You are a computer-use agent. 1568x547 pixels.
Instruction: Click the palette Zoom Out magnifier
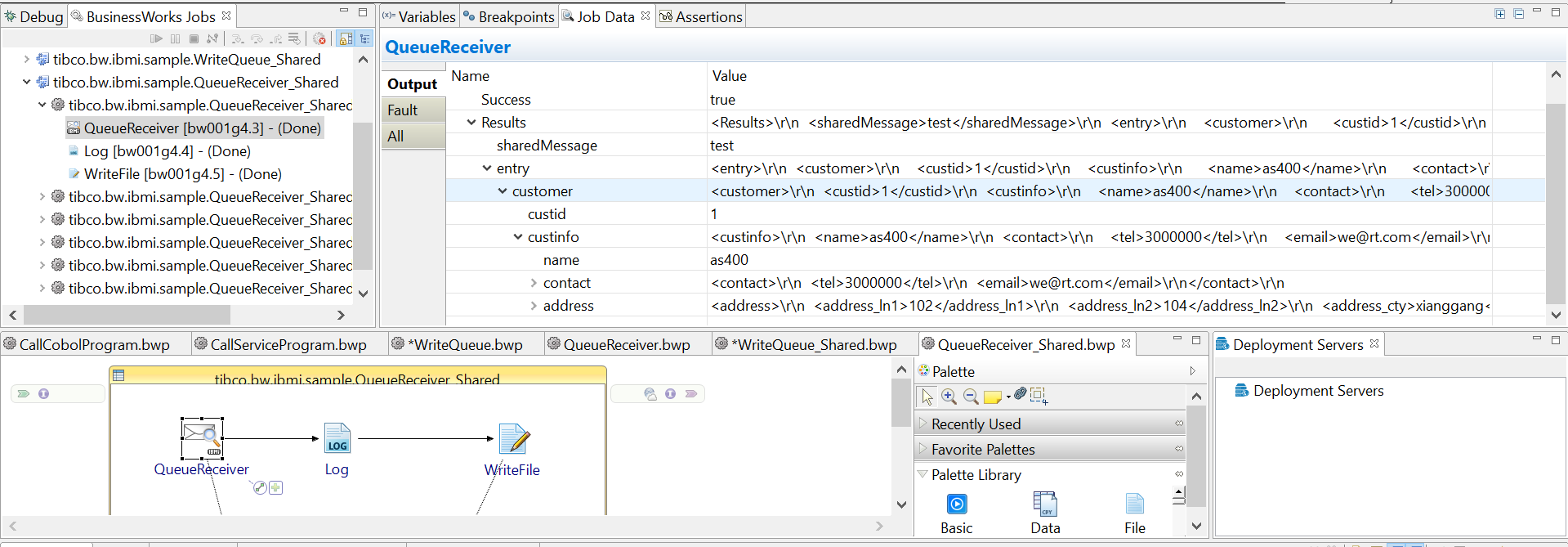pyautogui.click(x=971, y=397)
